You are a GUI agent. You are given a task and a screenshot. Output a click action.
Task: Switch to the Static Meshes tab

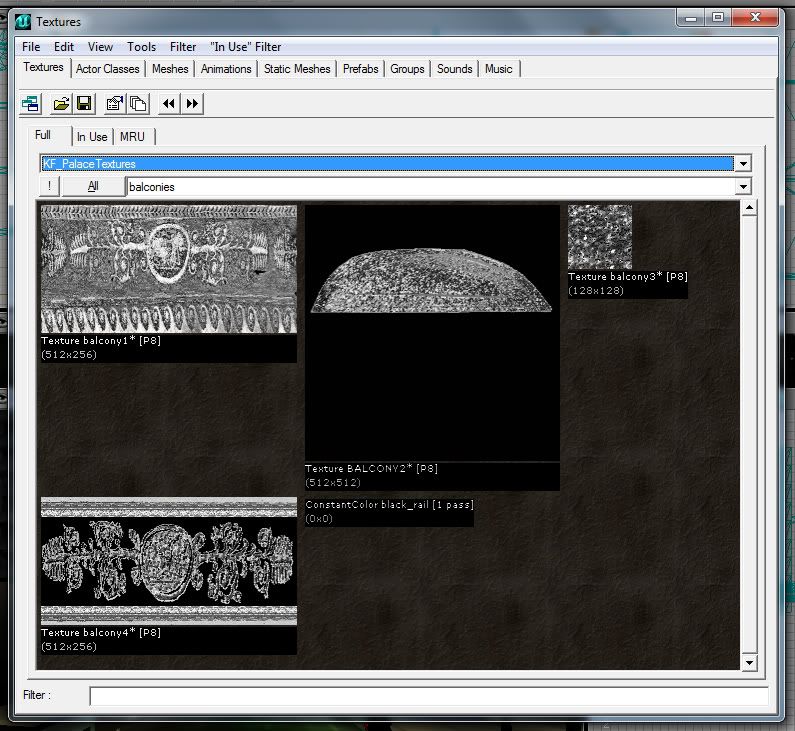click(x=297, y=69)
